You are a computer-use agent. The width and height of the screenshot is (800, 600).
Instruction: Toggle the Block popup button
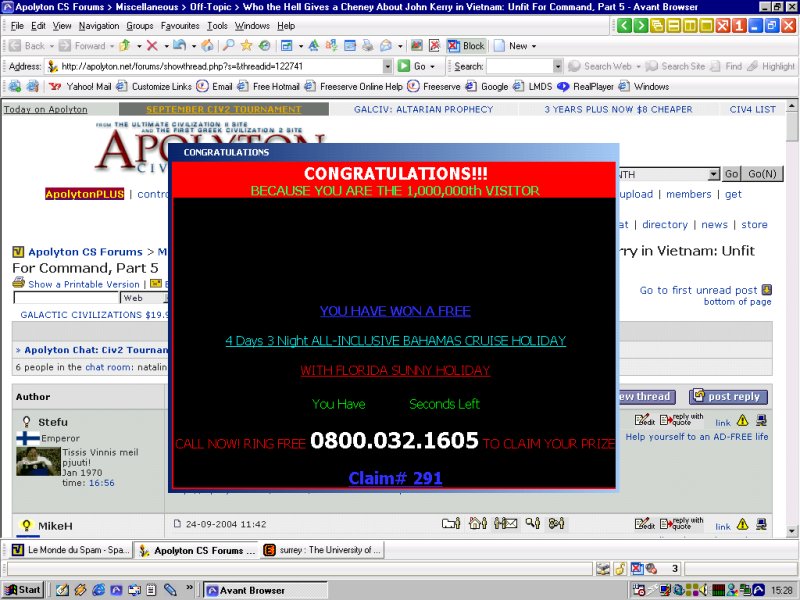coord(466,46)
